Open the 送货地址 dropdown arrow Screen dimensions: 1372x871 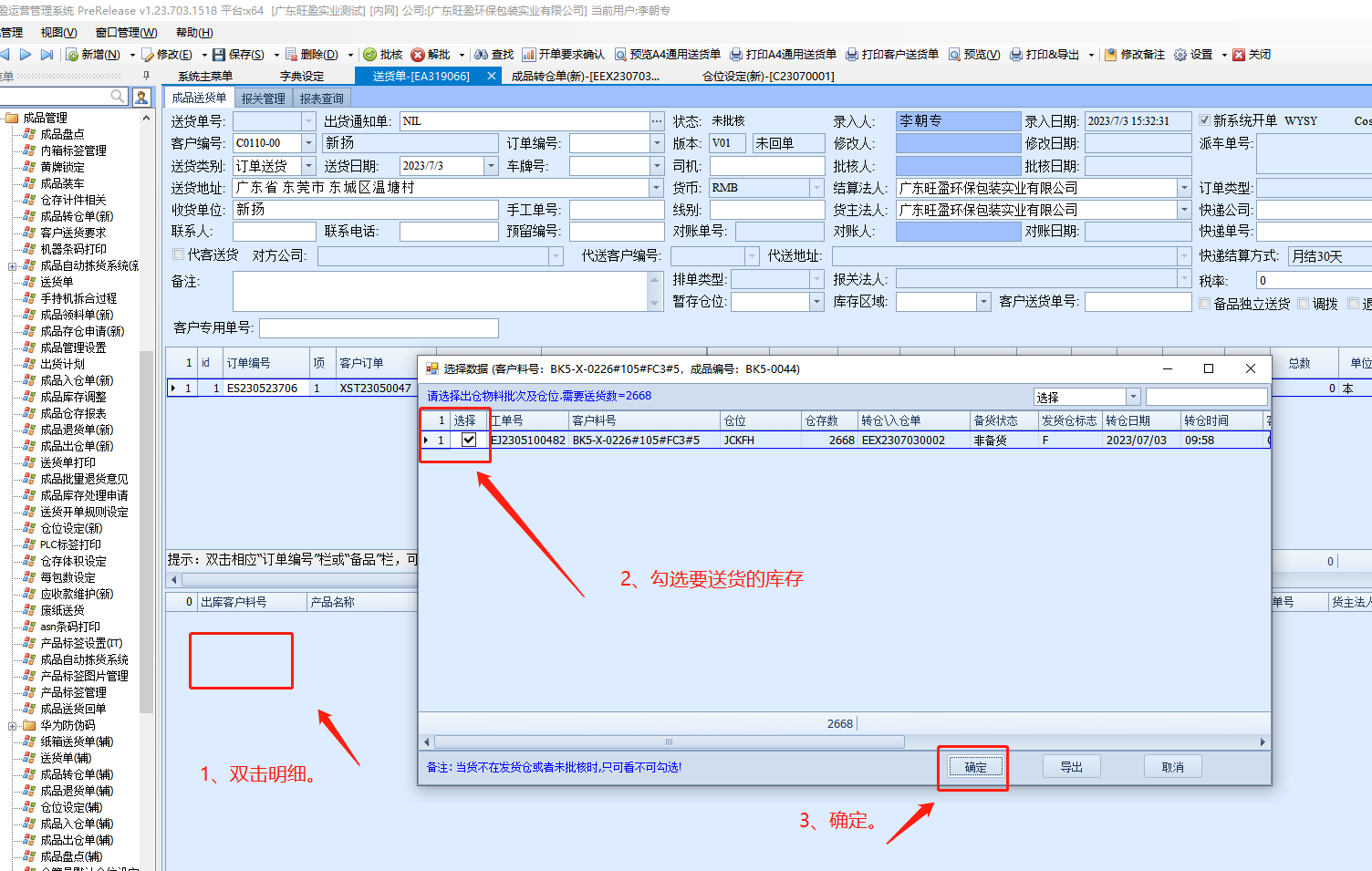pyautogui.click(x=657, y=187)
